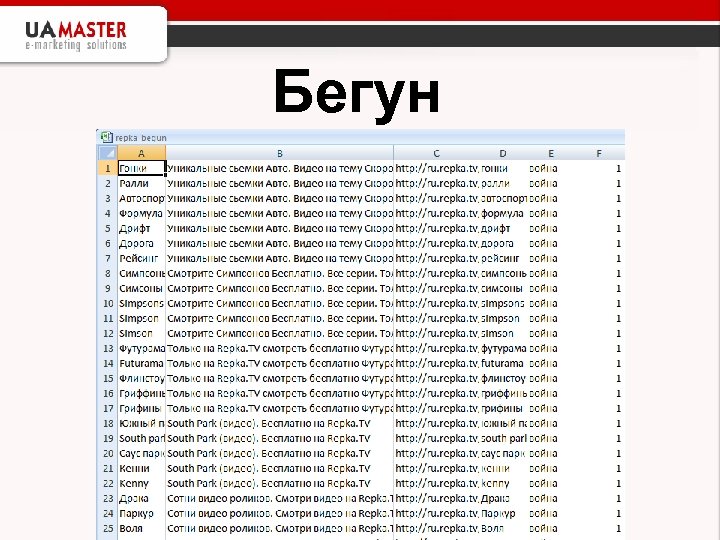Click cell B1 Уникальные съемки Авто text
Image resolution: width=720 pixels, height=540 pixels.
pyautogui.click(x=280, y=168)
